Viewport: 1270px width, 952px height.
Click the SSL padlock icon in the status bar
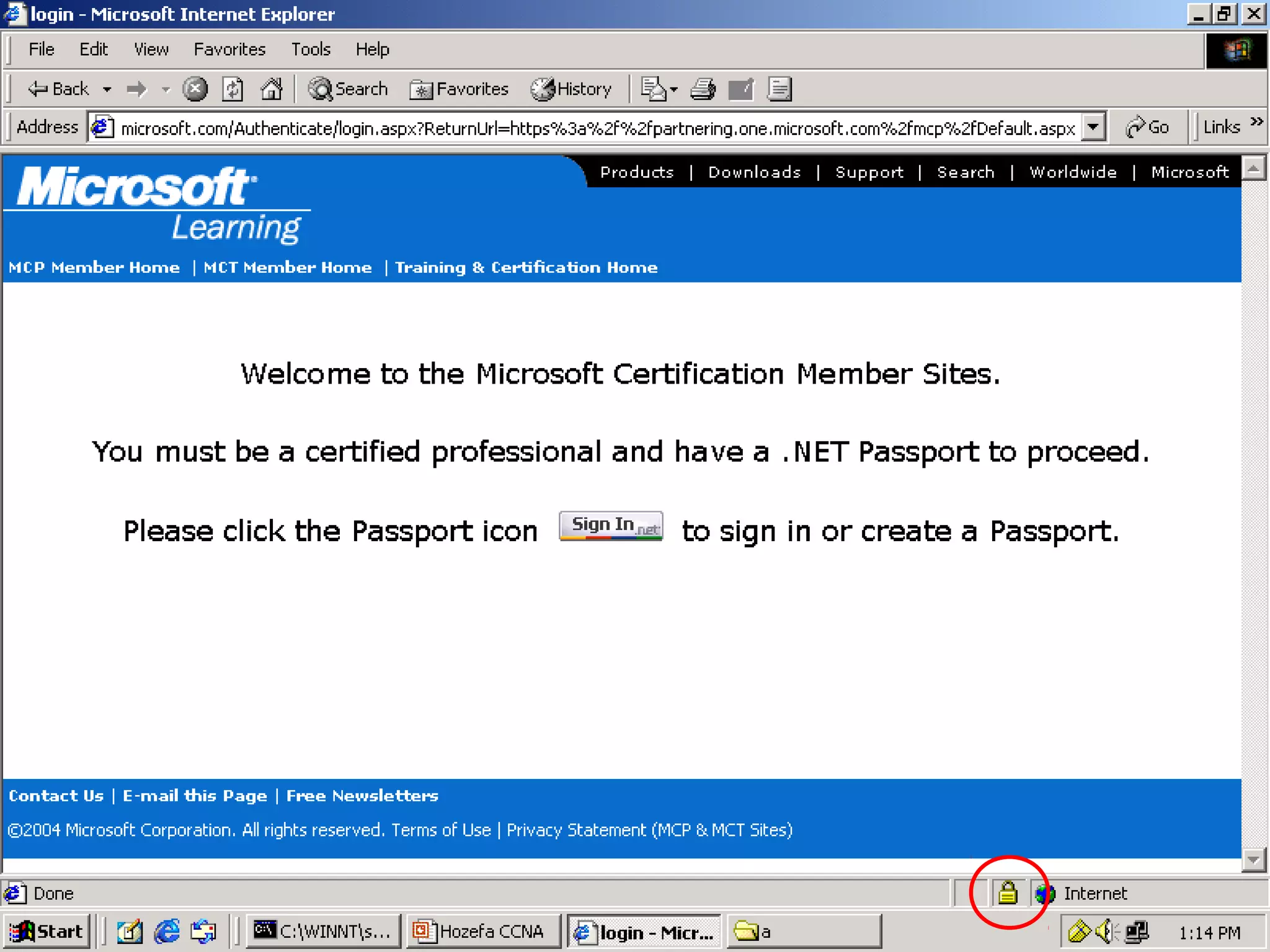[1008, 892]
